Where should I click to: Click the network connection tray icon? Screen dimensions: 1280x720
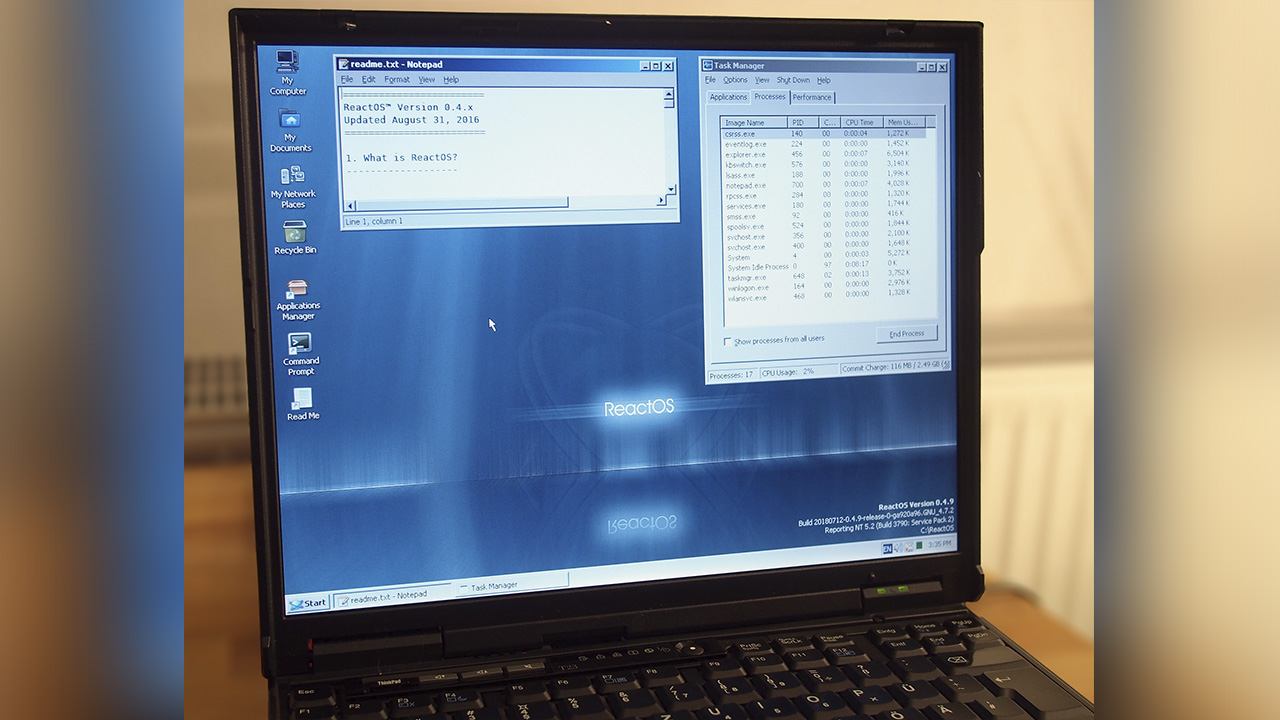coord(908,547)
